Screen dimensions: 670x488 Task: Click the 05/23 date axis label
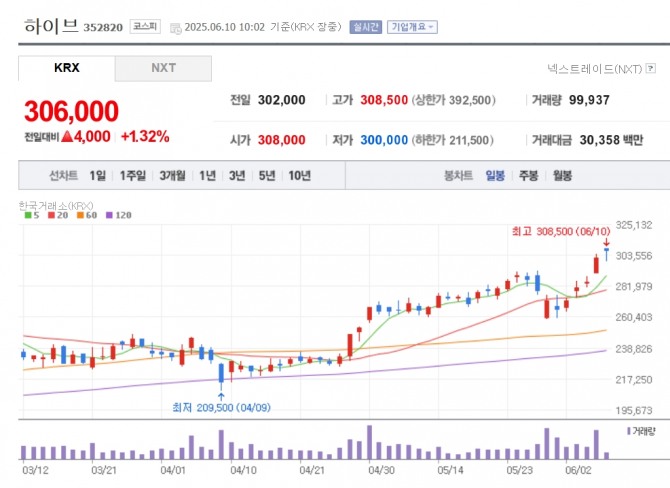click(x=519, y=470)
